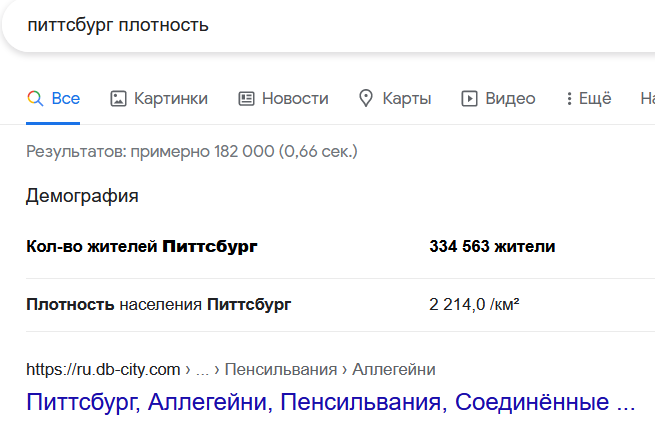Click the search magnifier icon beside Все
Screen dimensions: 655x425
(x=35, y=99)
